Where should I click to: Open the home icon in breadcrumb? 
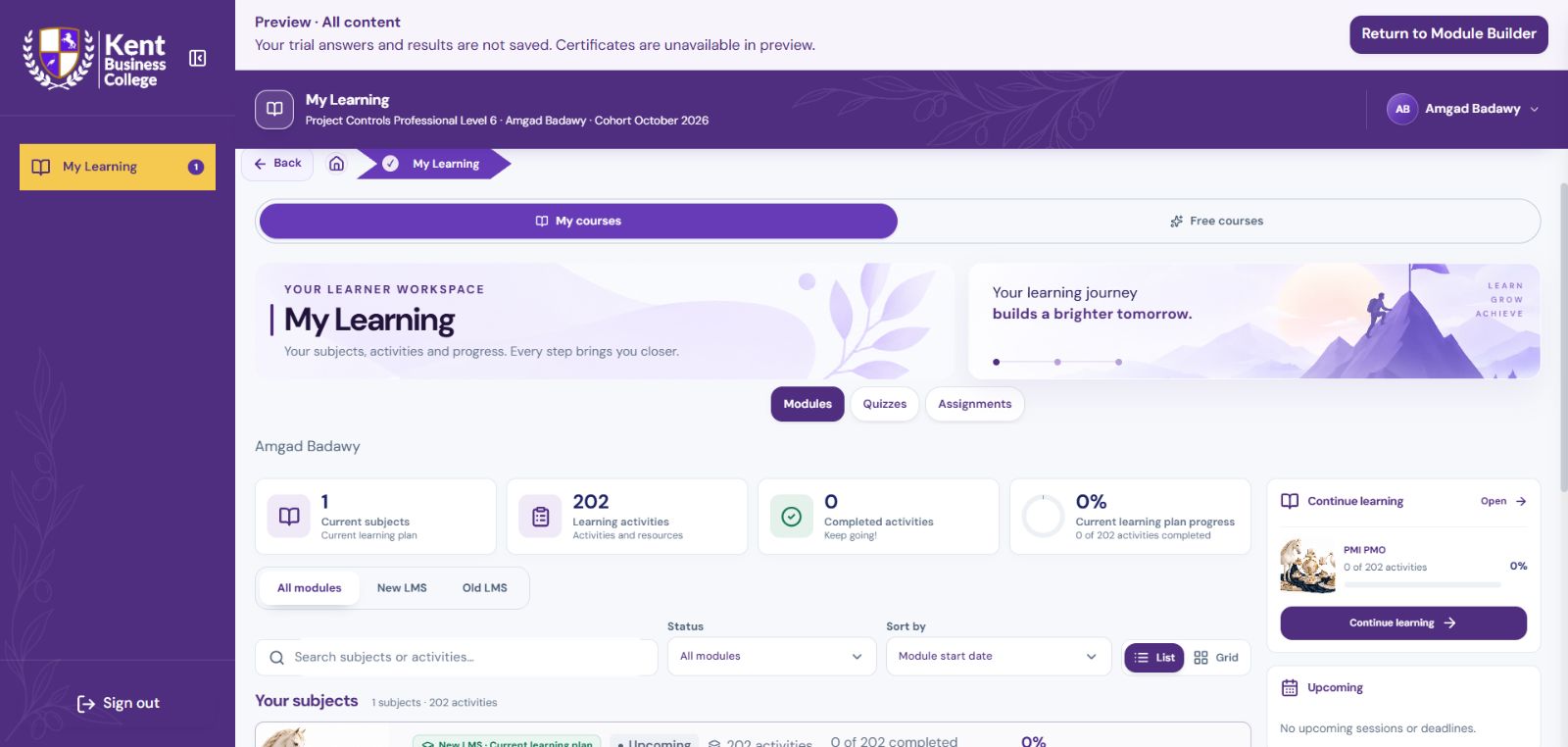pos(336,164)
